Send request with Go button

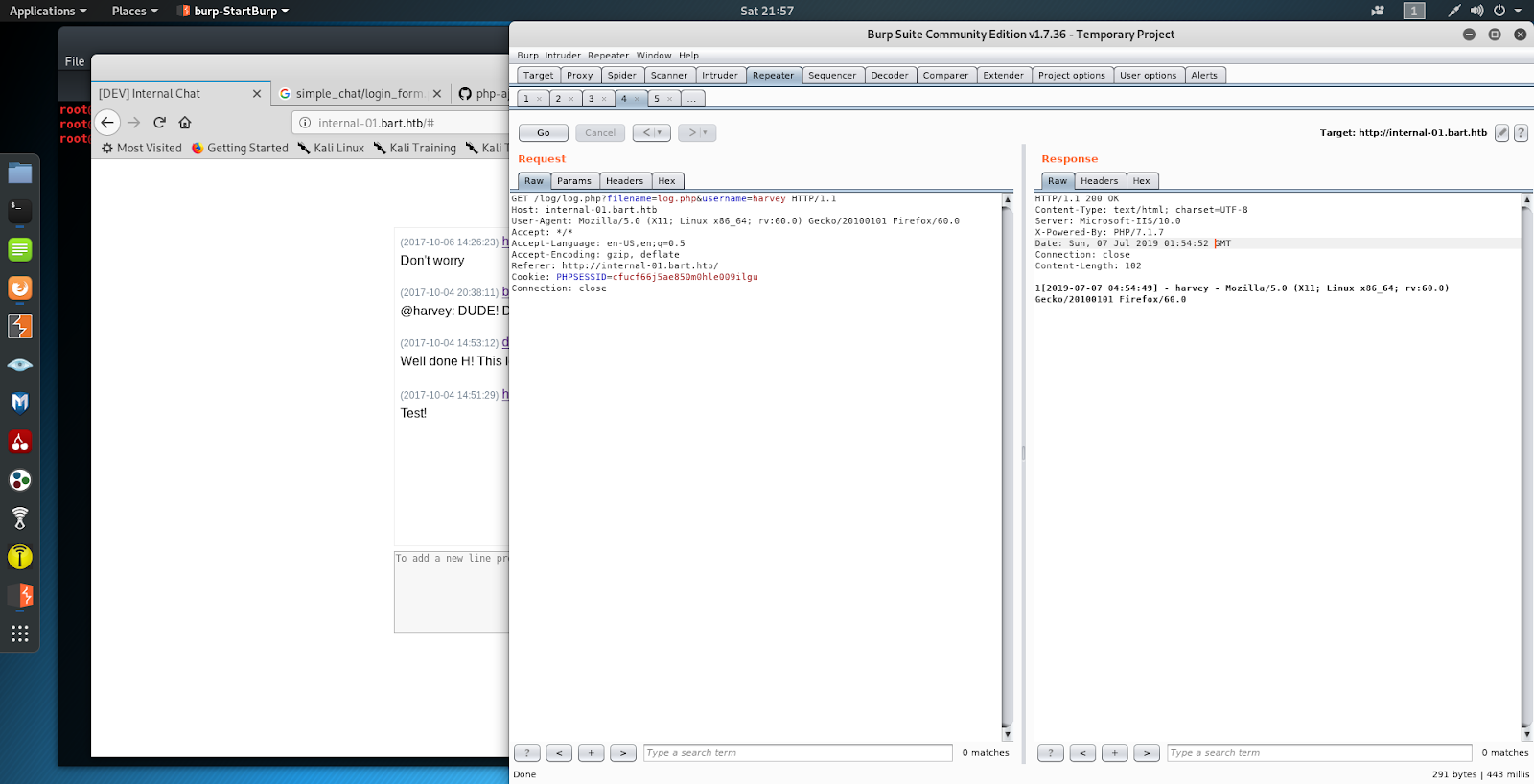point(544,133)
